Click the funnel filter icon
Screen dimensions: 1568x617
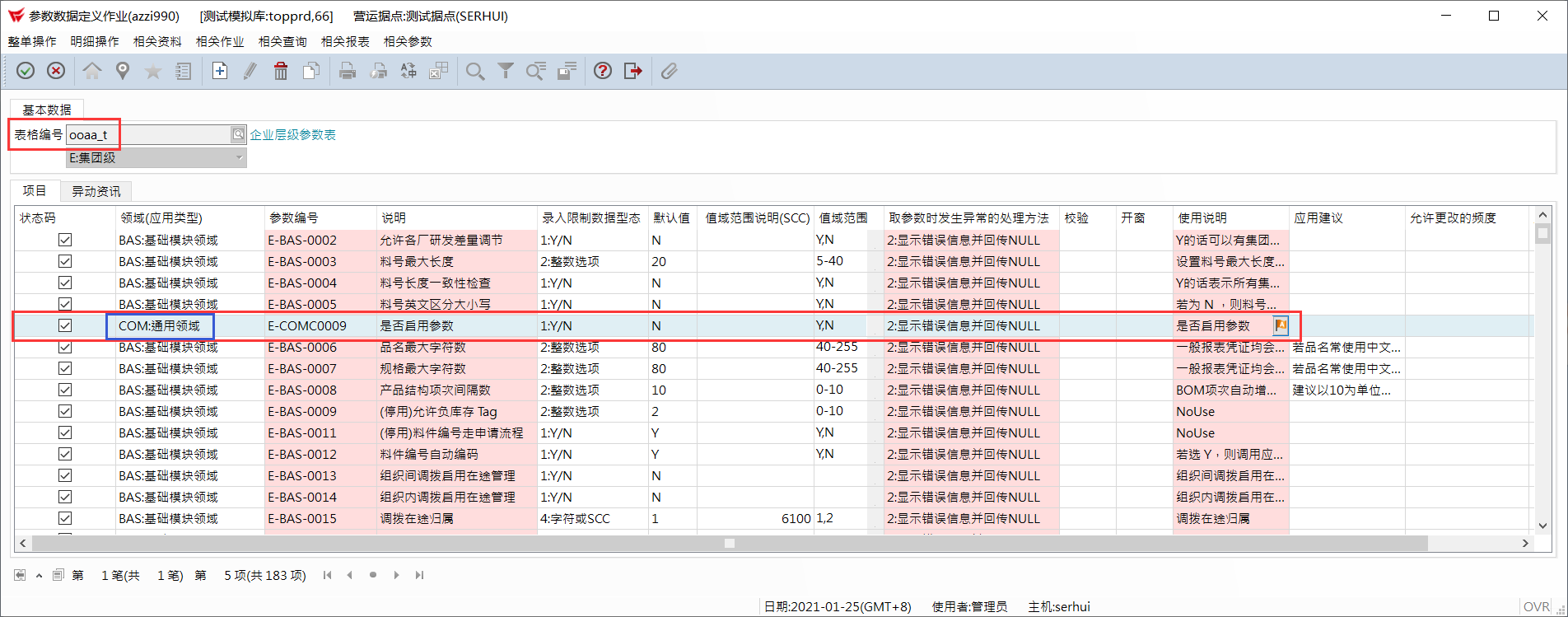506,72
